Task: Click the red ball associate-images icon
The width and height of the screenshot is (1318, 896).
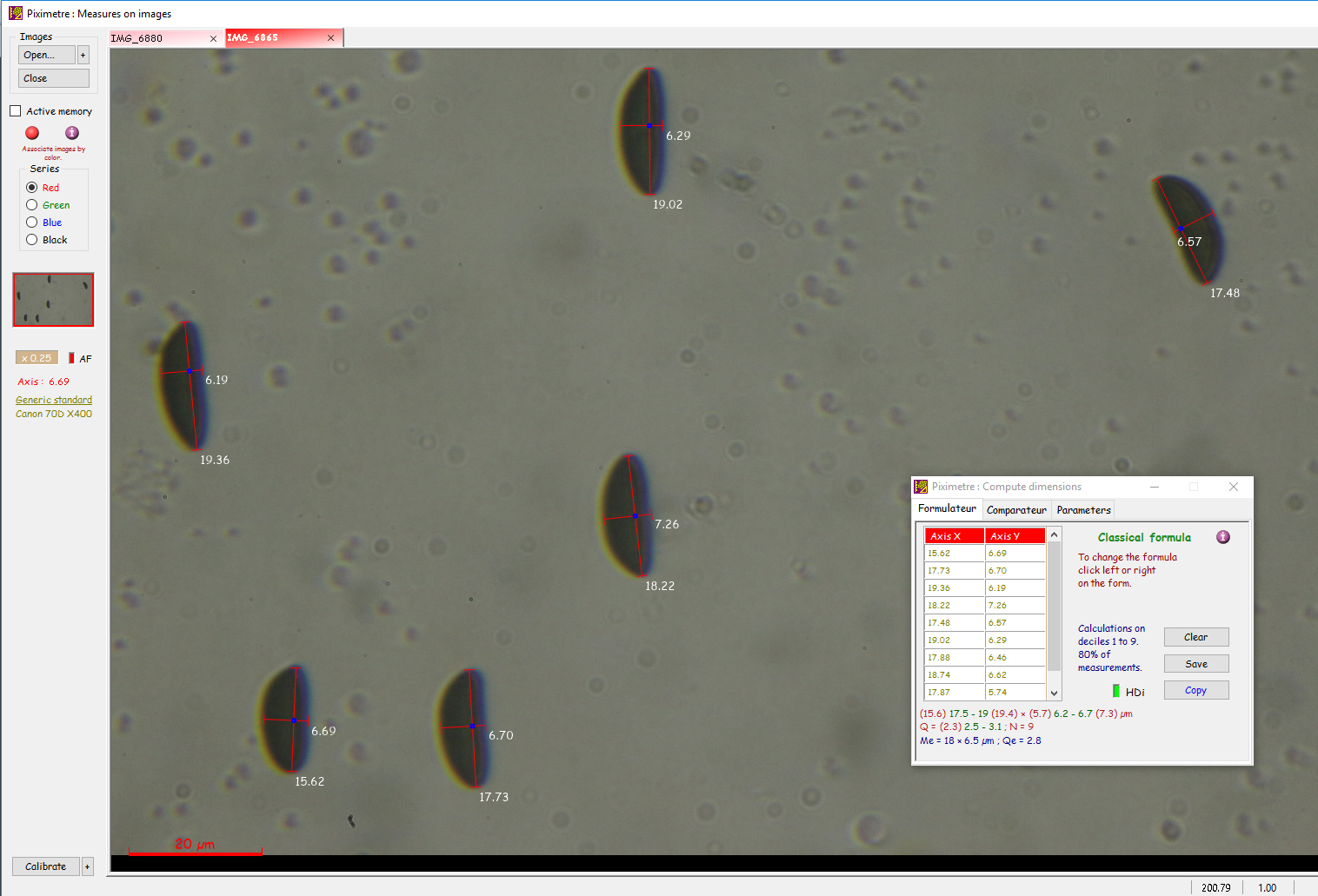Action: (32, 133)
